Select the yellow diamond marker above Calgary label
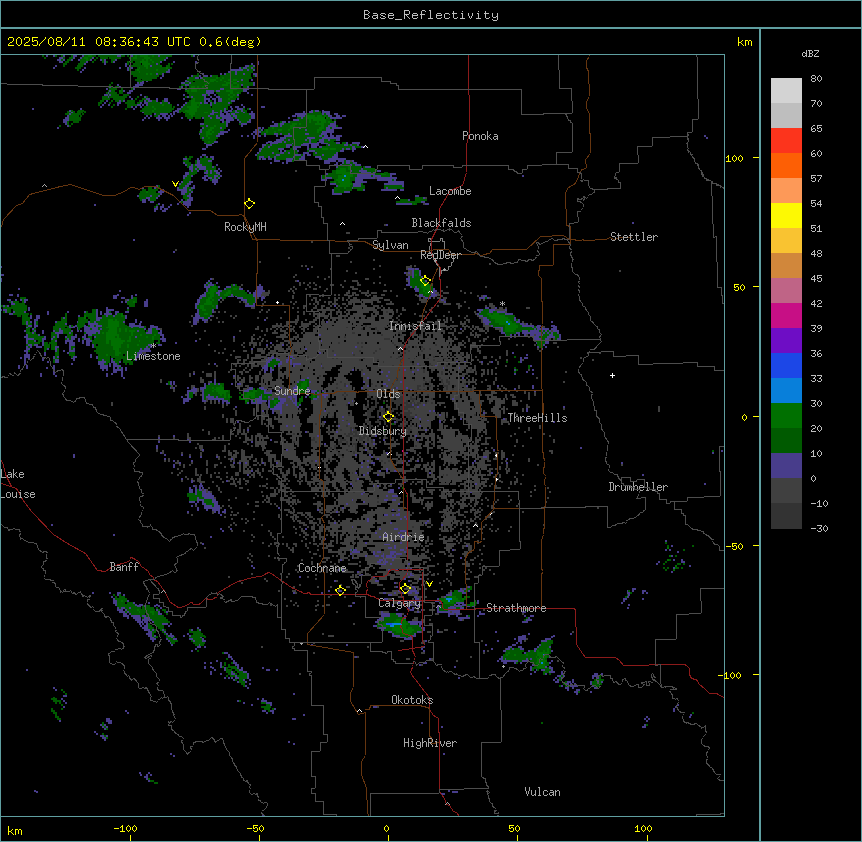 tap(405, 589)
